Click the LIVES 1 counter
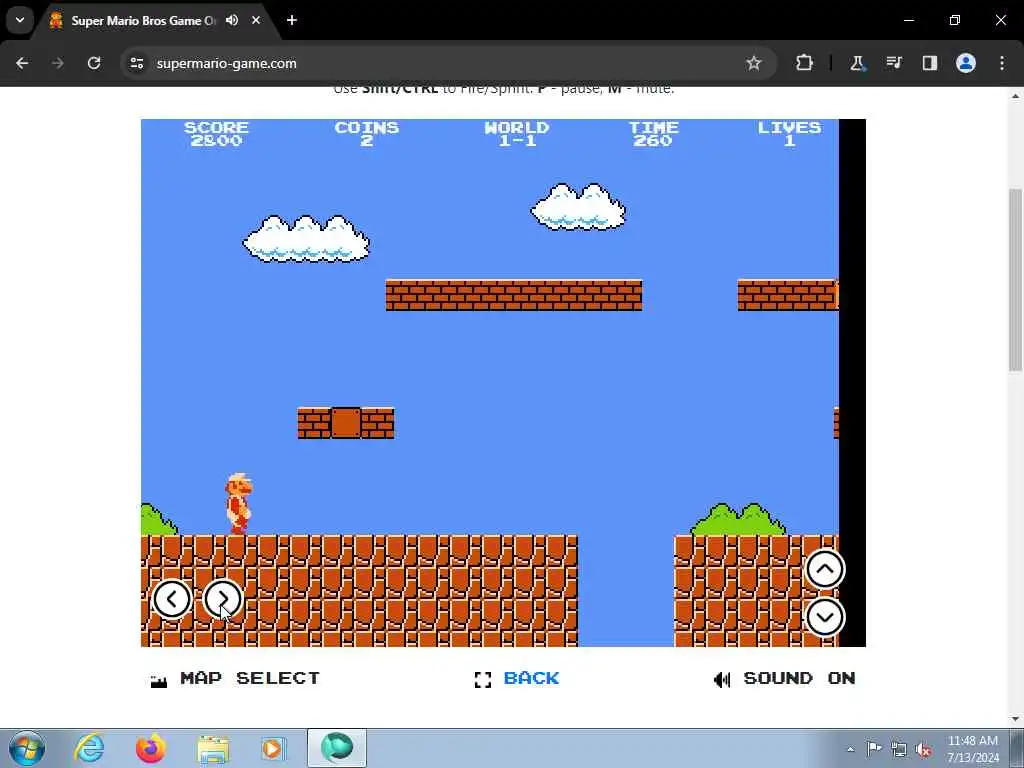Image resolution: width=1024 pixels, height=768 pixels. [x=789, y=134]
